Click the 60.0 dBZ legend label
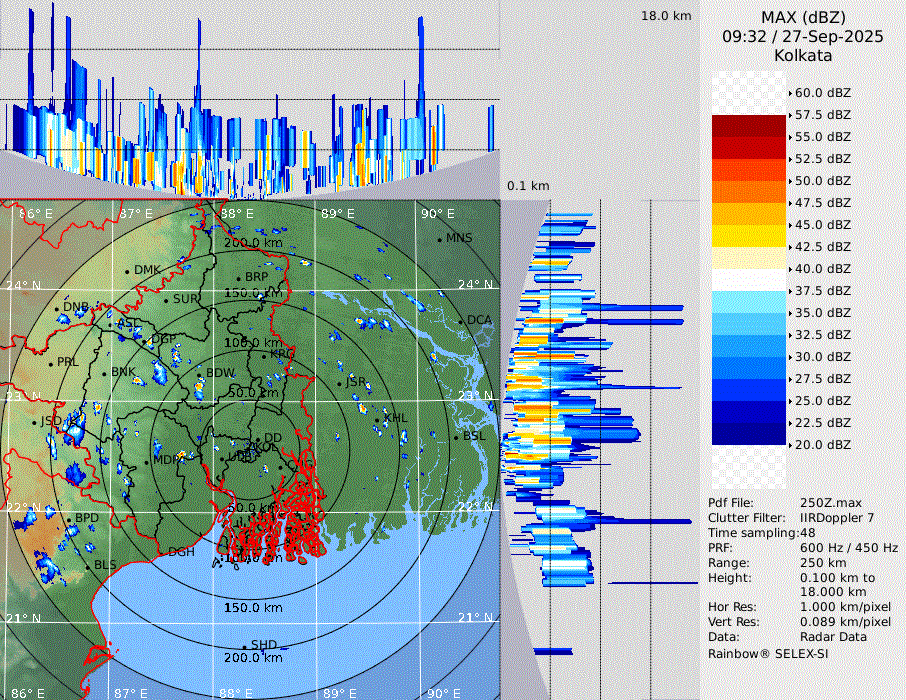 [x=822, y=92]
